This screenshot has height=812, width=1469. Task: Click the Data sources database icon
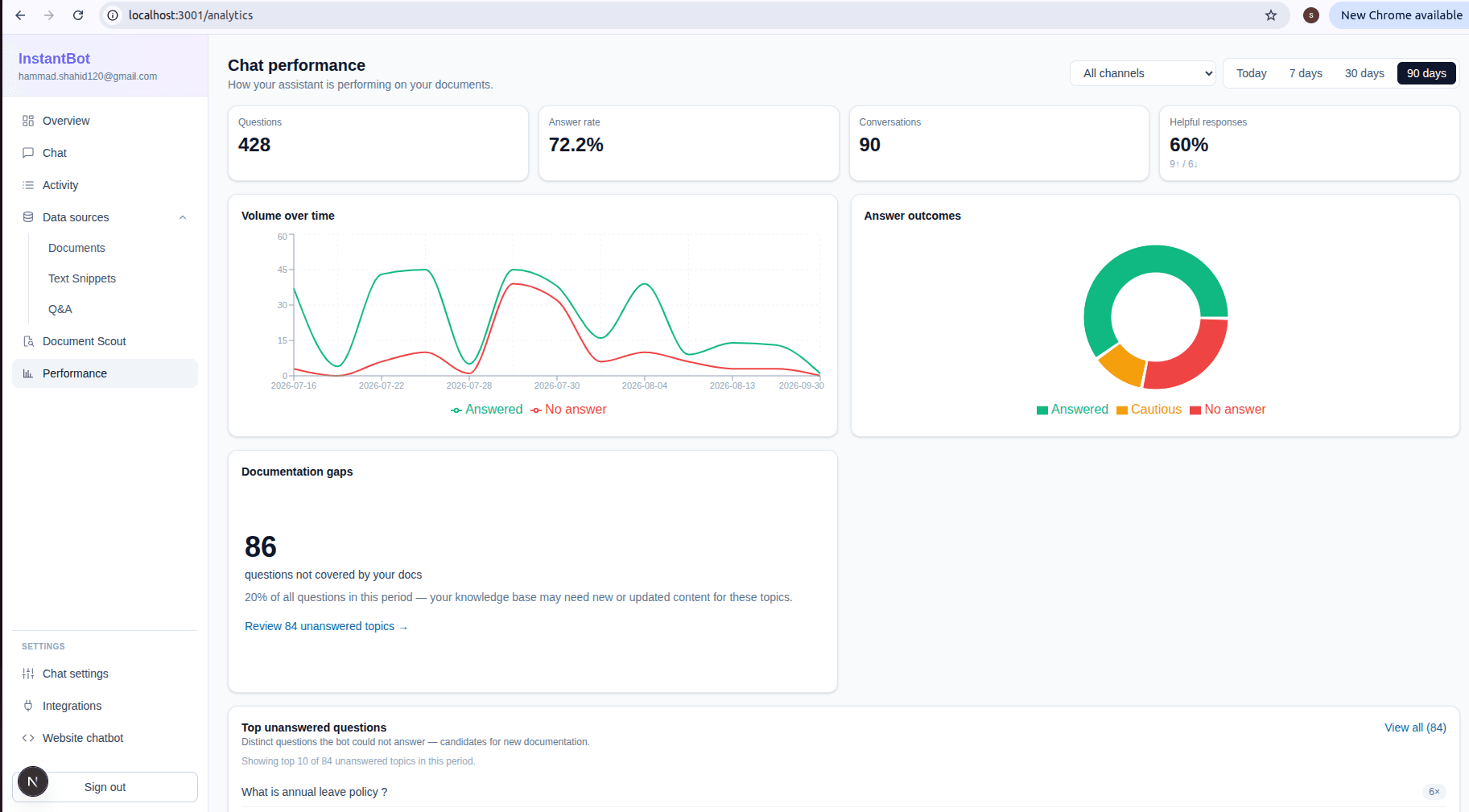coord(28,217)
